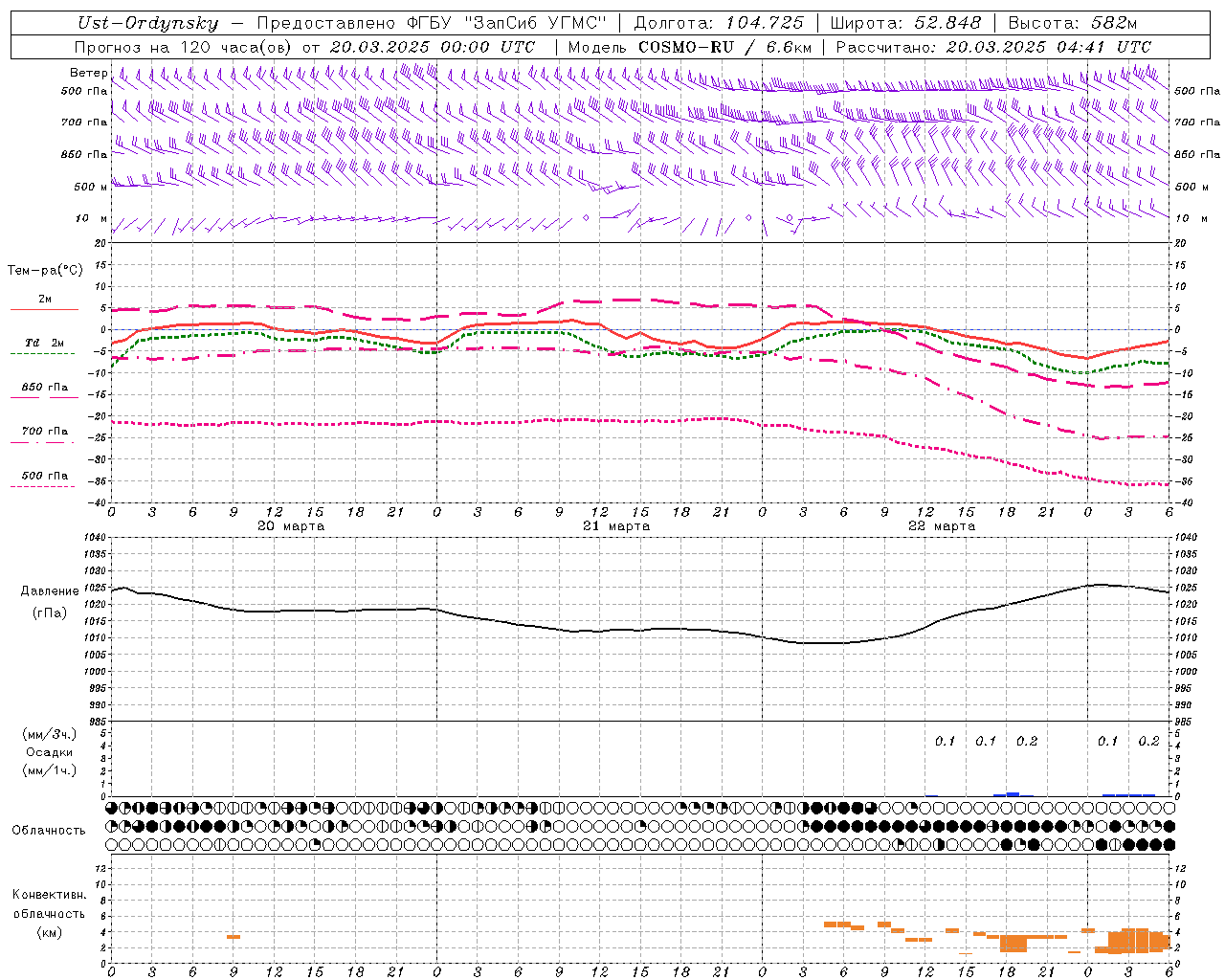Image resolution: width=1225 pixels, height=980 pixels.
Task: Click the Ветер label of wind panel
Action: click(x=88, y=73)
